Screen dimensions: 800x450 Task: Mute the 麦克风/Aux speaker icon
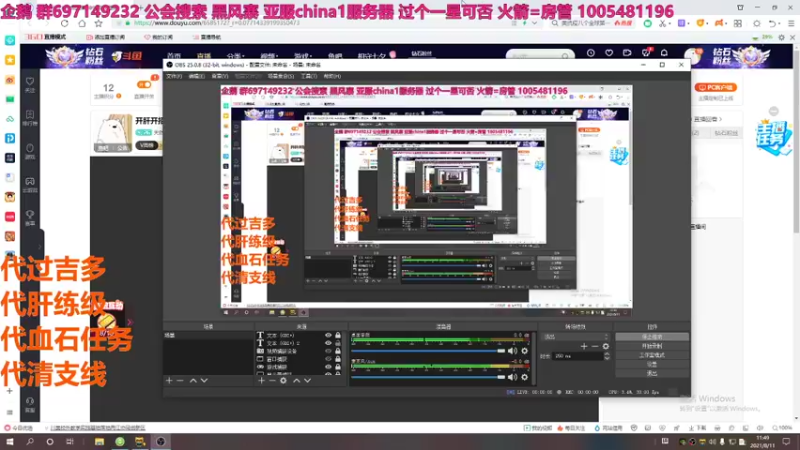point(512,377)
